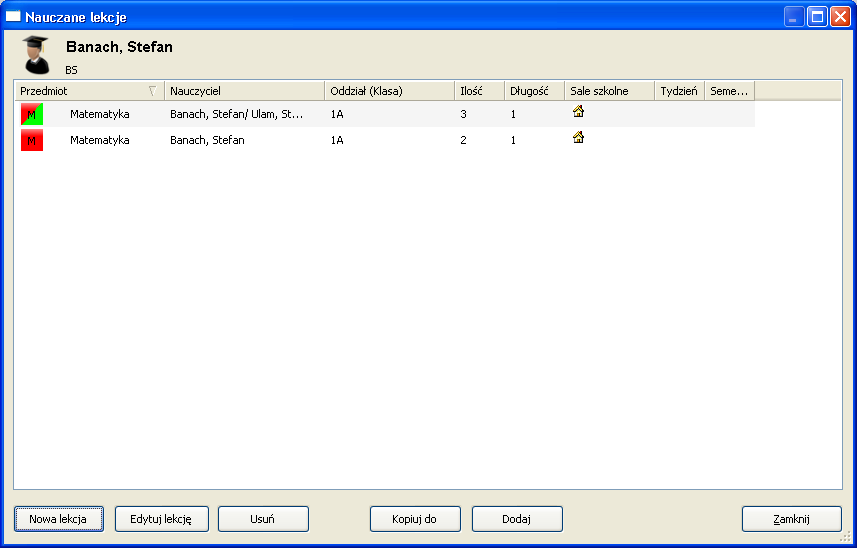
Task: Create a lesson with the Nowa lekcja button
Action: coord(58,519)
